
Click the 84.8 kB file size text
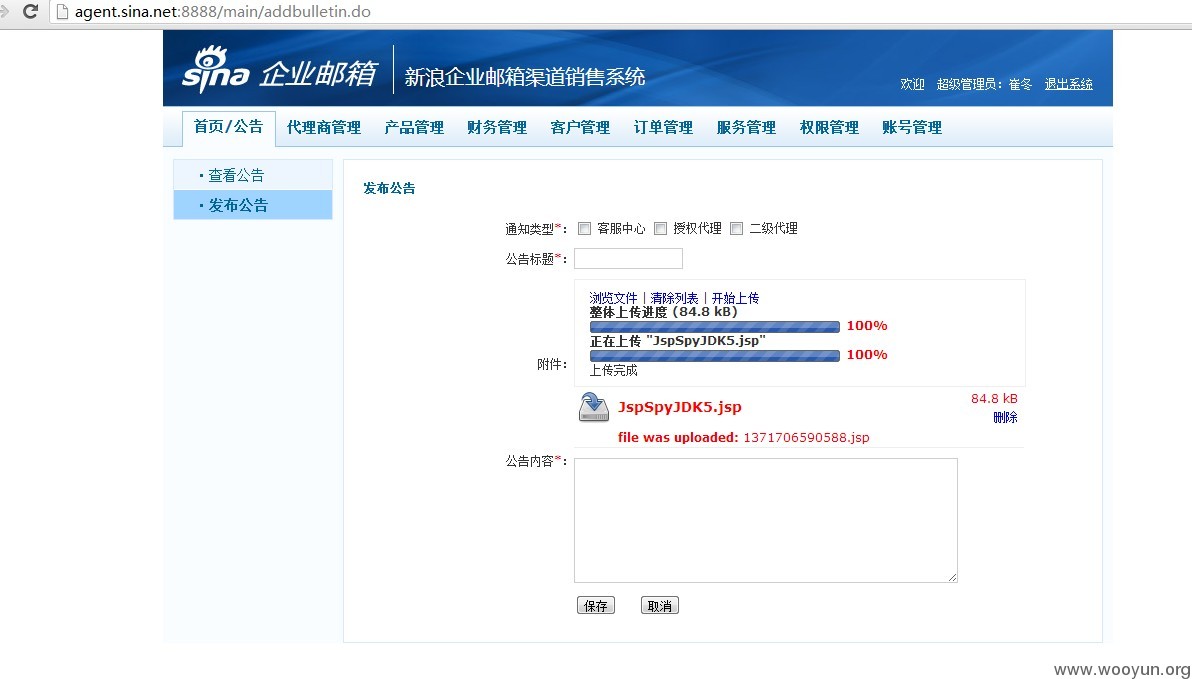994,398
